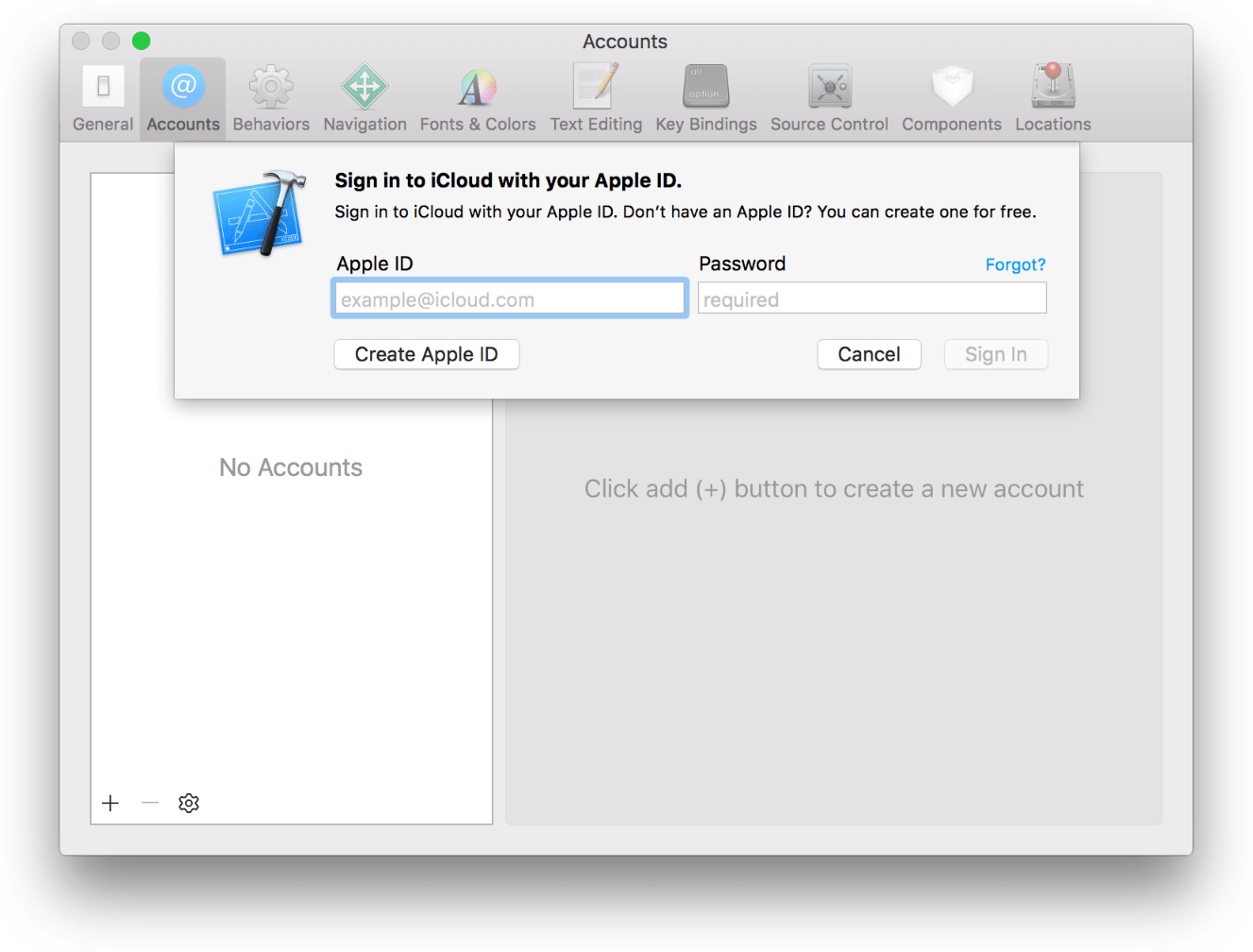The width and height of the screenshot is (1253, 952).
Task: Switch to the Navigation preferences
Action: click(364, 94)
